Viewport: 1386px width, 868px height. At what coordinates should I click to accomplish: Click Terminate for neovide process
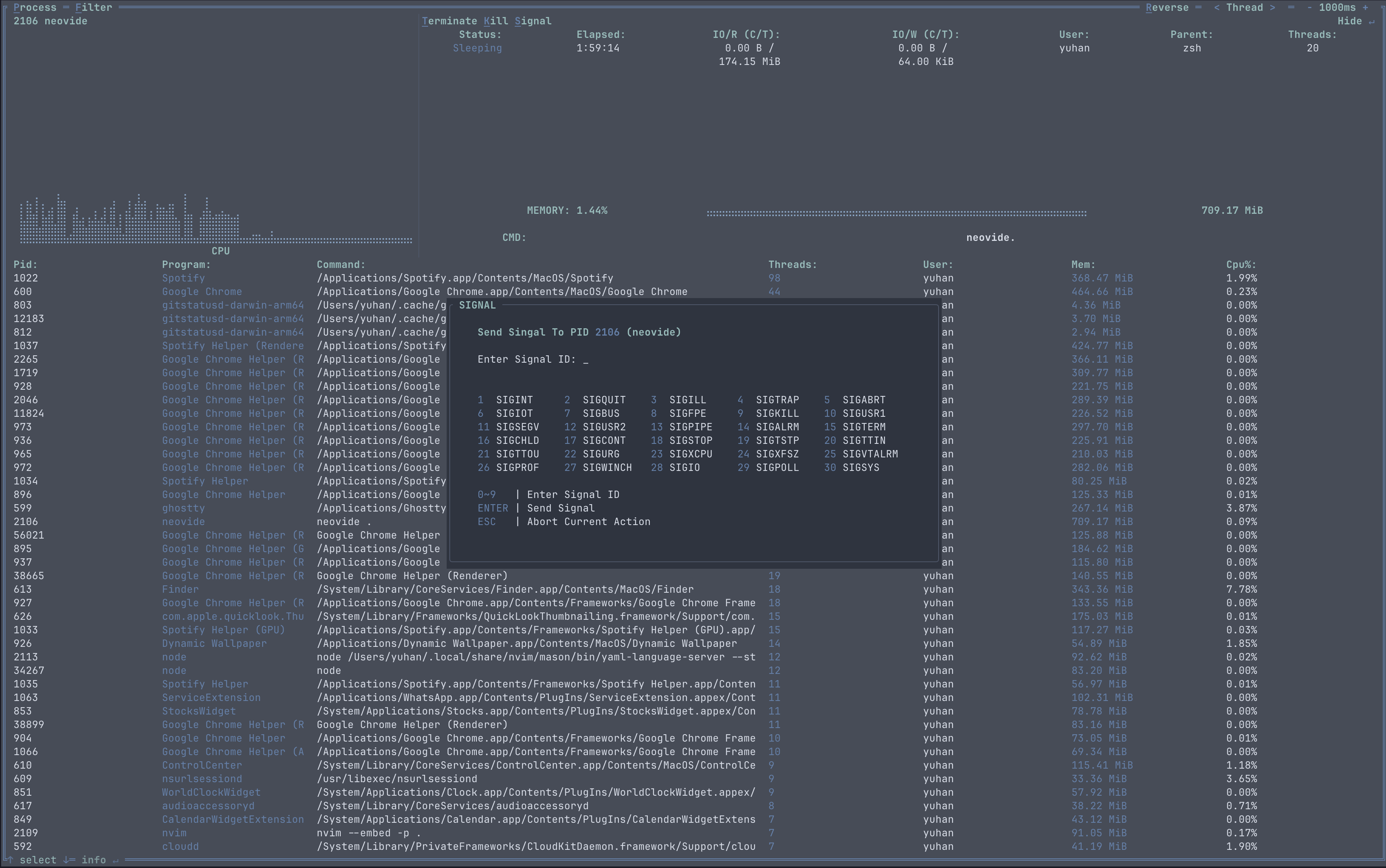(x=449, y=21)
